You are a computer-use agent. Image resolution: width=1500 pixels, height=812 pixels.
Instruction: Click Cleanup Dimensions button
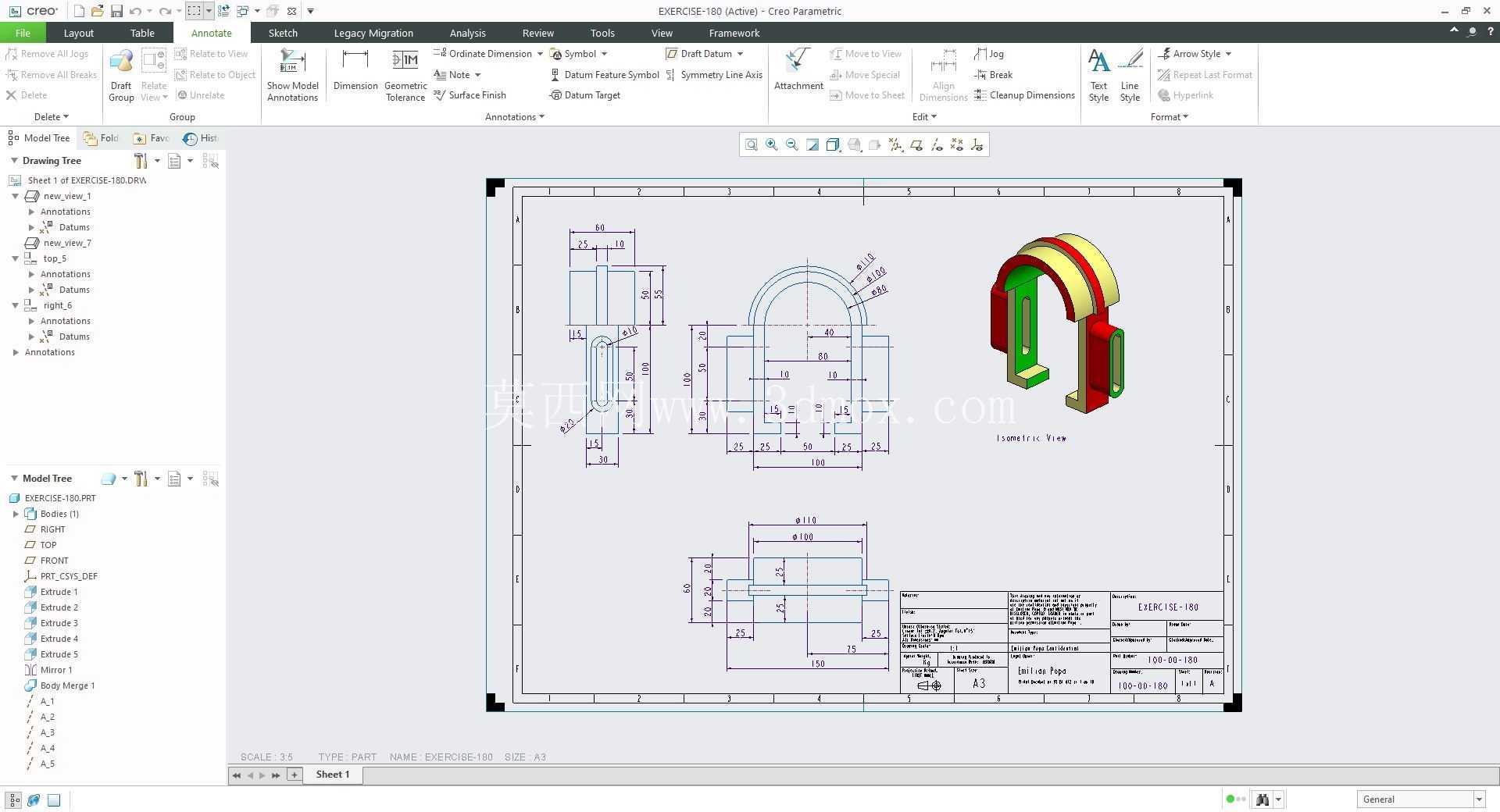coord(1024,95)
